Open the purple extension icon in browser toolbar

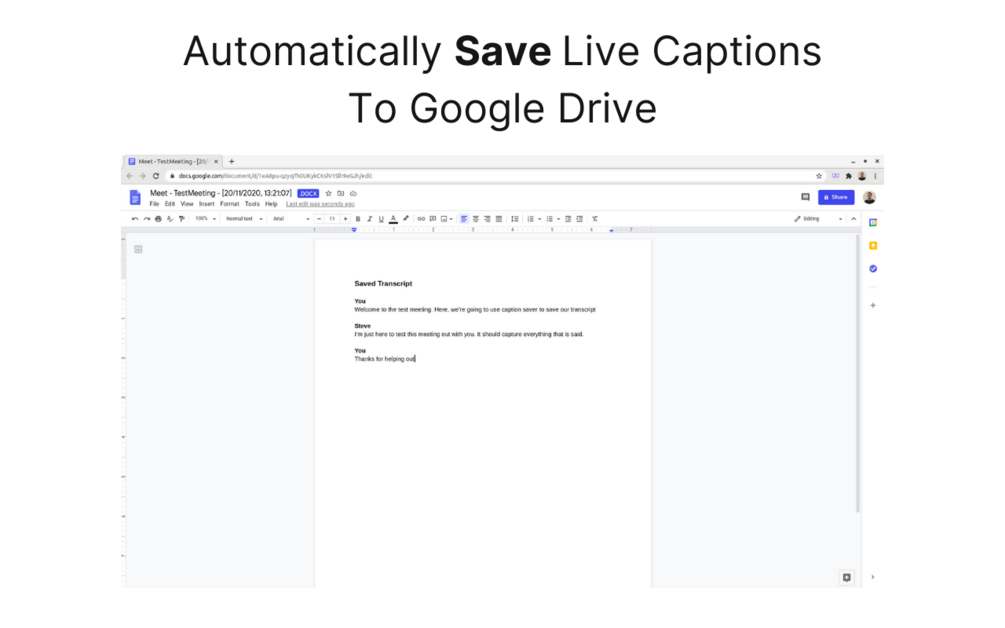pos(835,176)
